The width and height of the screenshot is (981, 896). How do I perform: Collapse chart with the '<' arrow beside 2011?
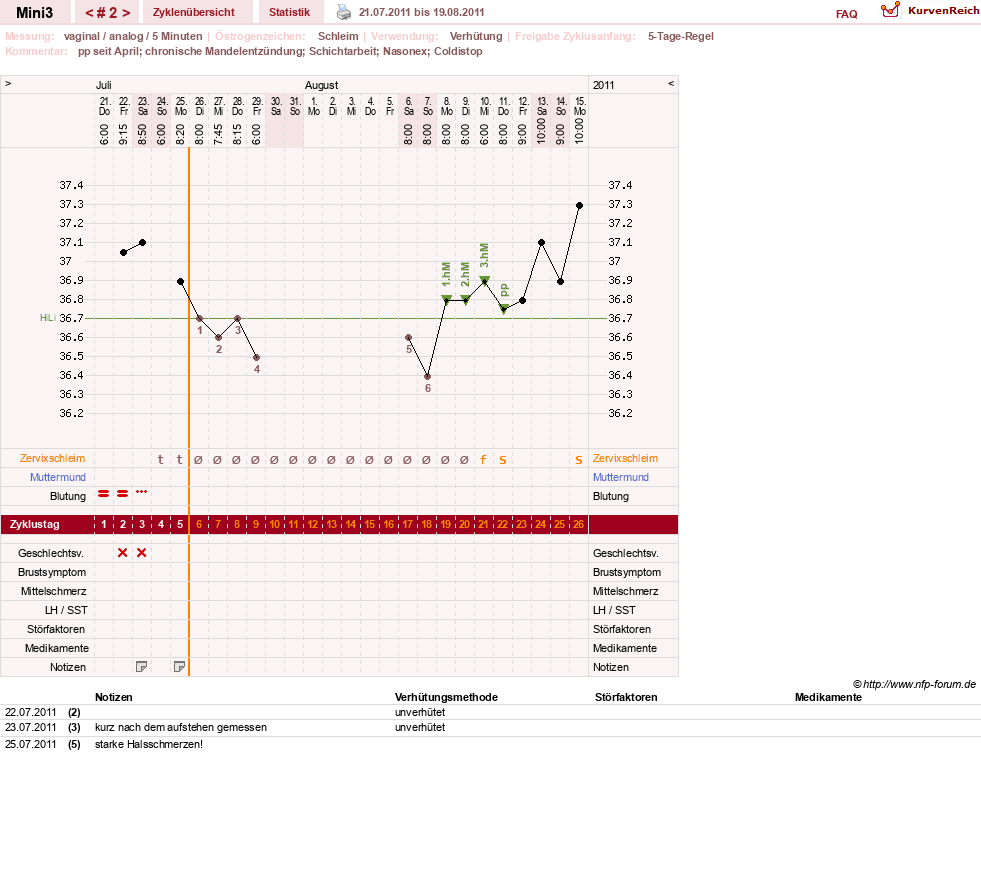(671, 83)
